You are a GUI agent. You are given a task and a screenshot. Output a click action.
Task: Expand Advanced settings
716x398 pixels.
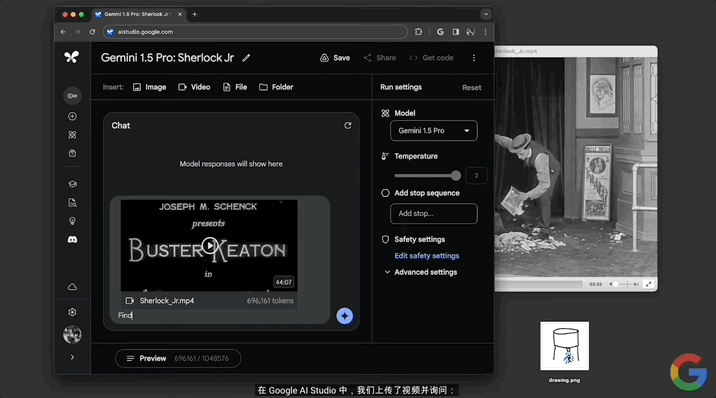[x=420, y=272]
